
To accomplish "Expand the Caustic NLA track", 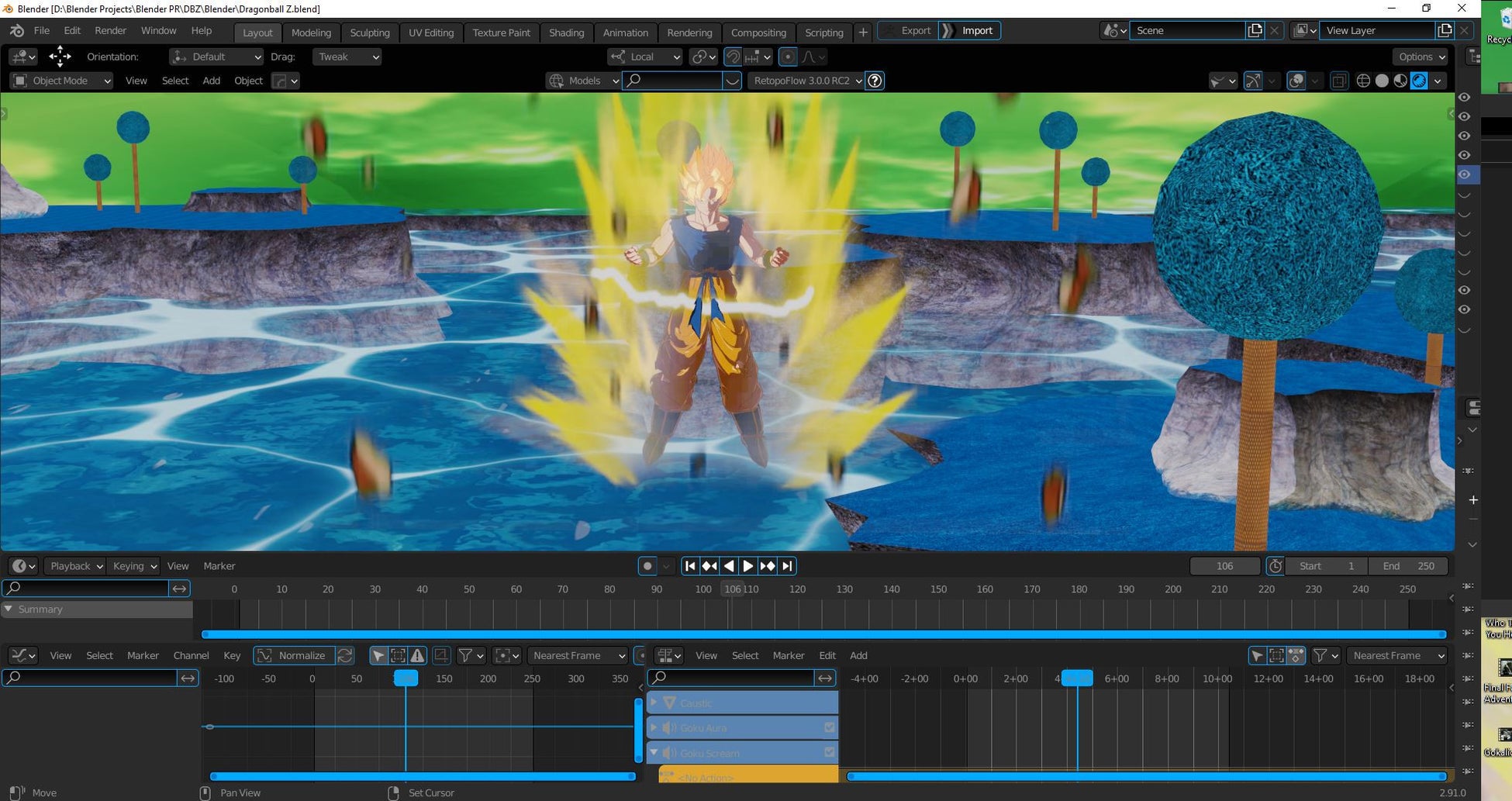I will point(654,703).
